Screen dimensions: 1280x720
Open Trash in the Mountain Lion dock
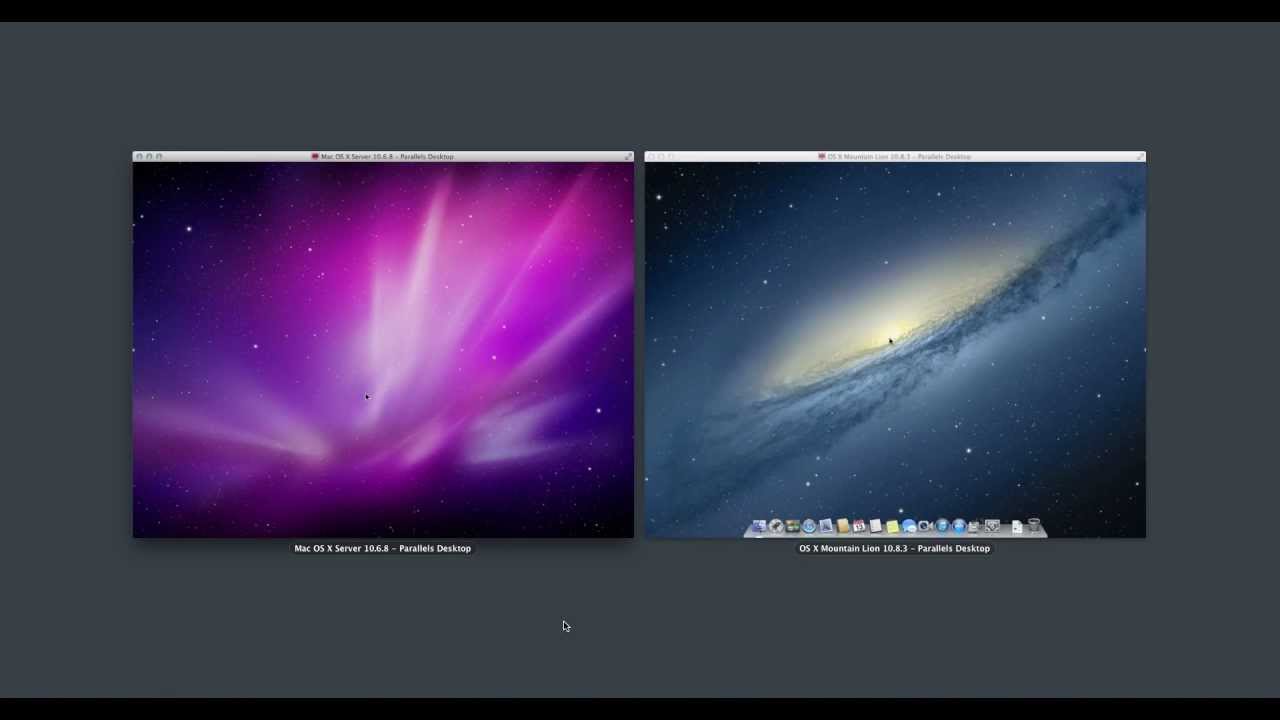click(x=1034, y=525)
